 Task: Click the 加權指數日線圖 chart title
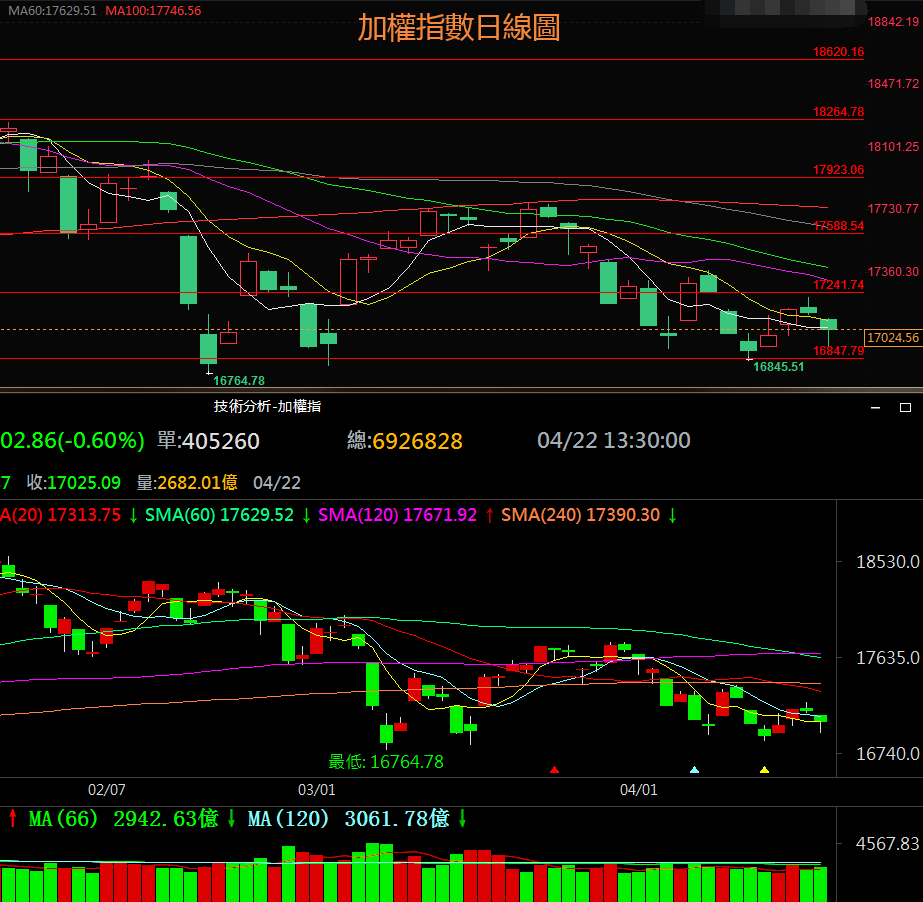pyautogui.click(x=459, y=28)
